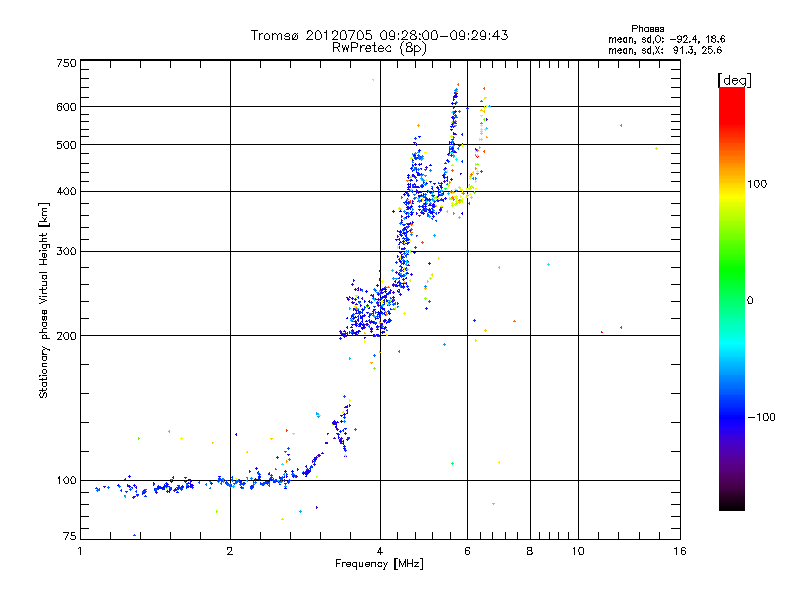Image resolution: width=800 pixels, height=600 pixels.
Task: Click the x-axis tick label "6"
Action: (467, 551)
